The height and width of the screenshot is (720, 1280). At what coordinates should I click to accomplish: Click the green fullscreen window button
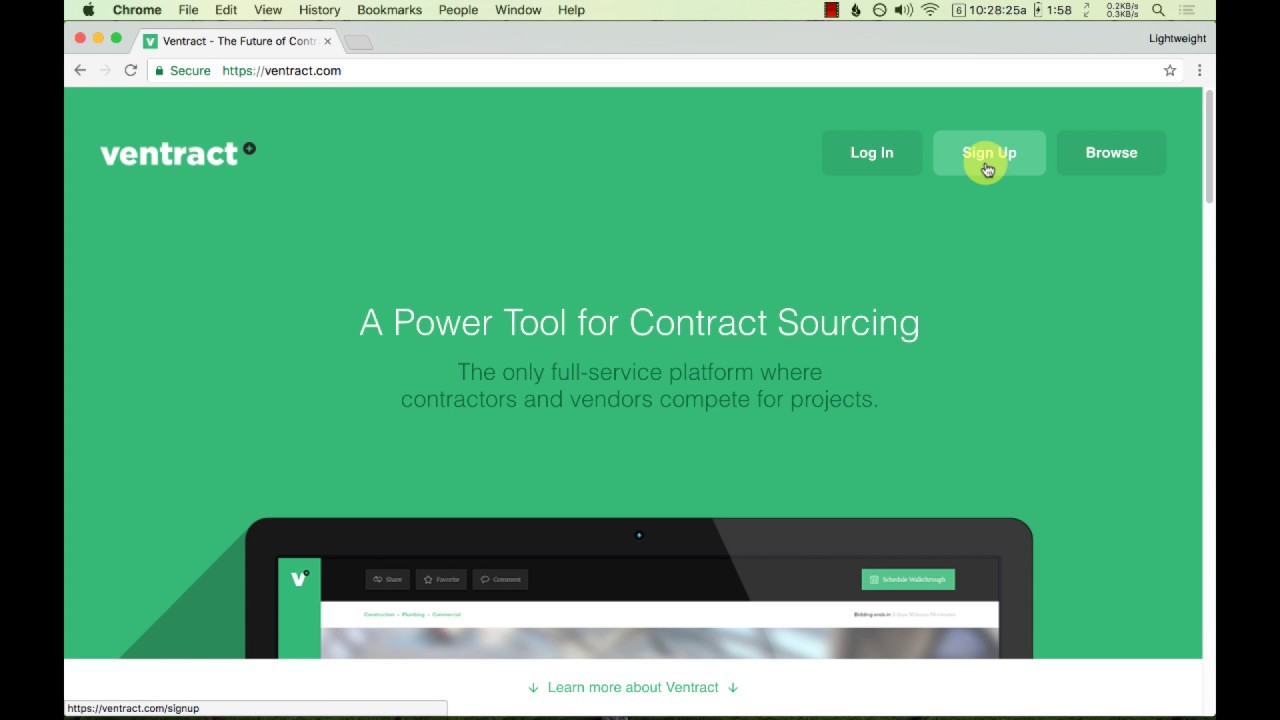[x=116, y=38]
